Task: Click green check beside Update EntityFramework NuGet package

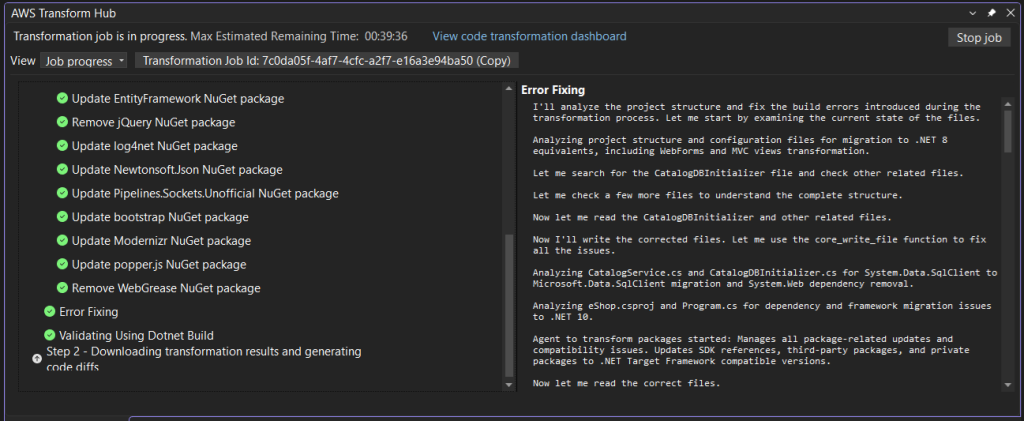Action: (x=63, y=99)
